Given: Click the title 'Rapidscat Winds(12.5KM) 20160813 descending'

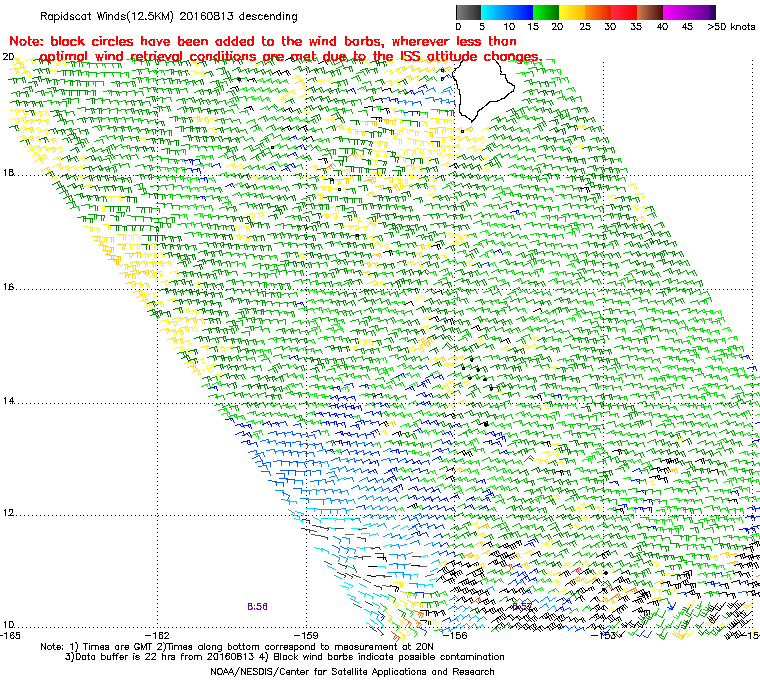Looking at the screenshot, I should (169, 16).
